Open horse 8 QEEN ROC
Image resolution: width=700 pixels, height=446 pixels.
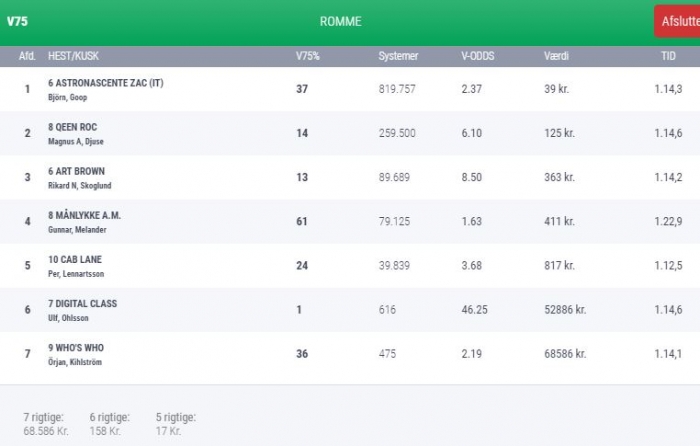(x=72, y=127)
